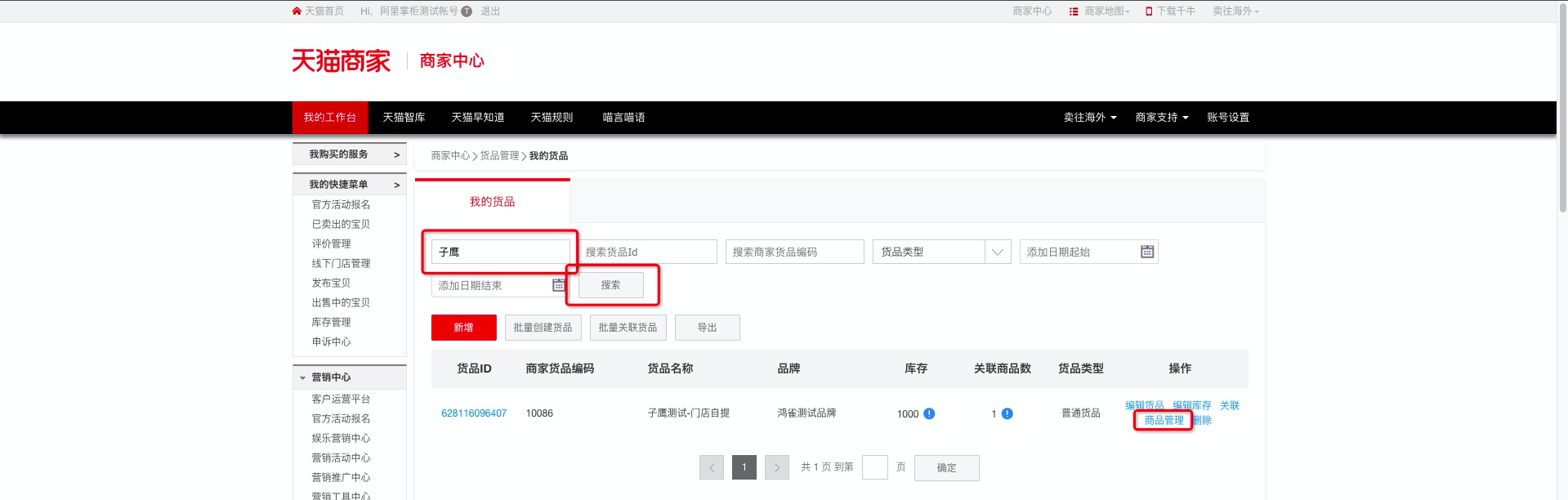Expand the 商家支持 menu
The image size is (1568, 500).
click(x=1162, y=118)
